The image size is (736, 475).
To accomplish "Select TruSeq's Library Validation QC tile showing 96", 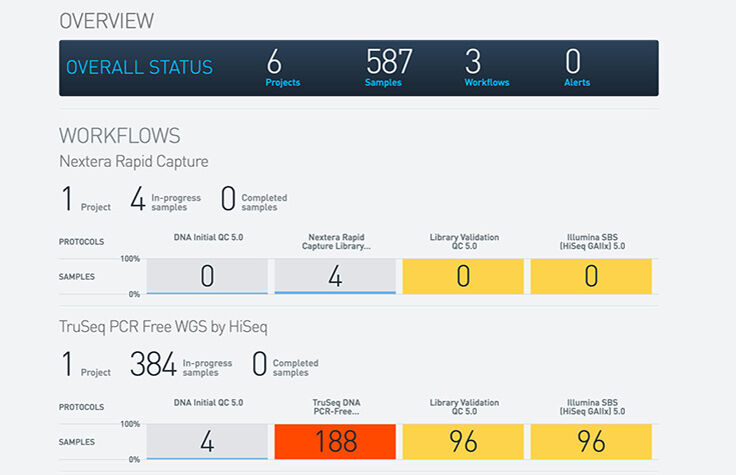I will [463, 441].
